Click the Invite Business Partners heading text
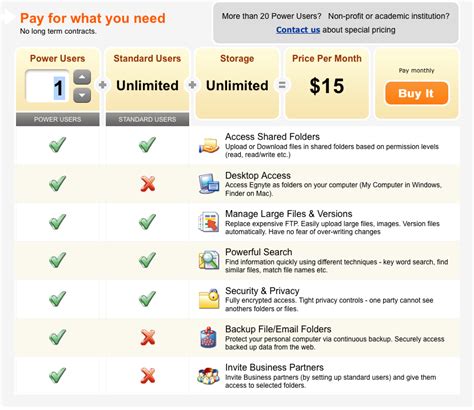The width and height of the screenshot is (474, 410). point(274,367)
